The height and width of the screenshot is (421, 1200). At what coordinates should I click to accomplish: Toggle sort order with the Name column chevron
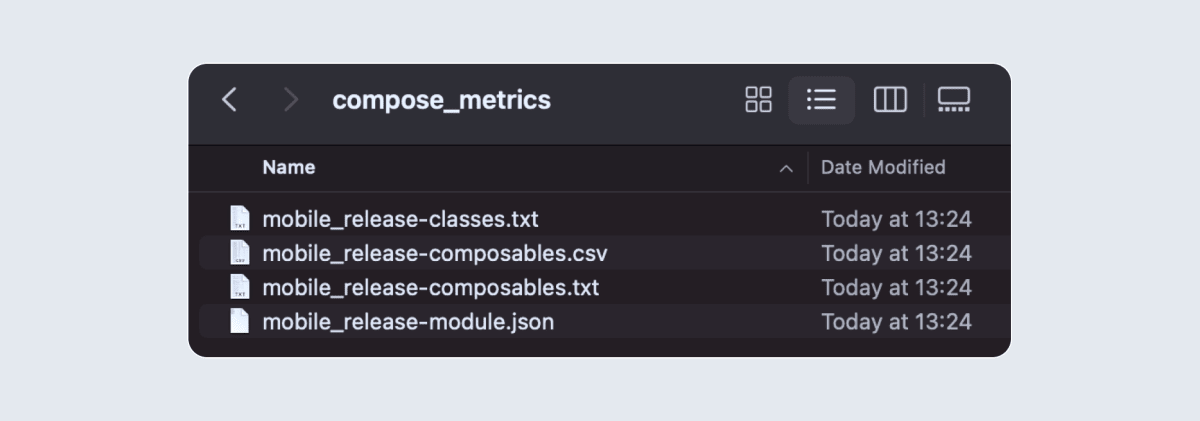click(x=786, y=168)
